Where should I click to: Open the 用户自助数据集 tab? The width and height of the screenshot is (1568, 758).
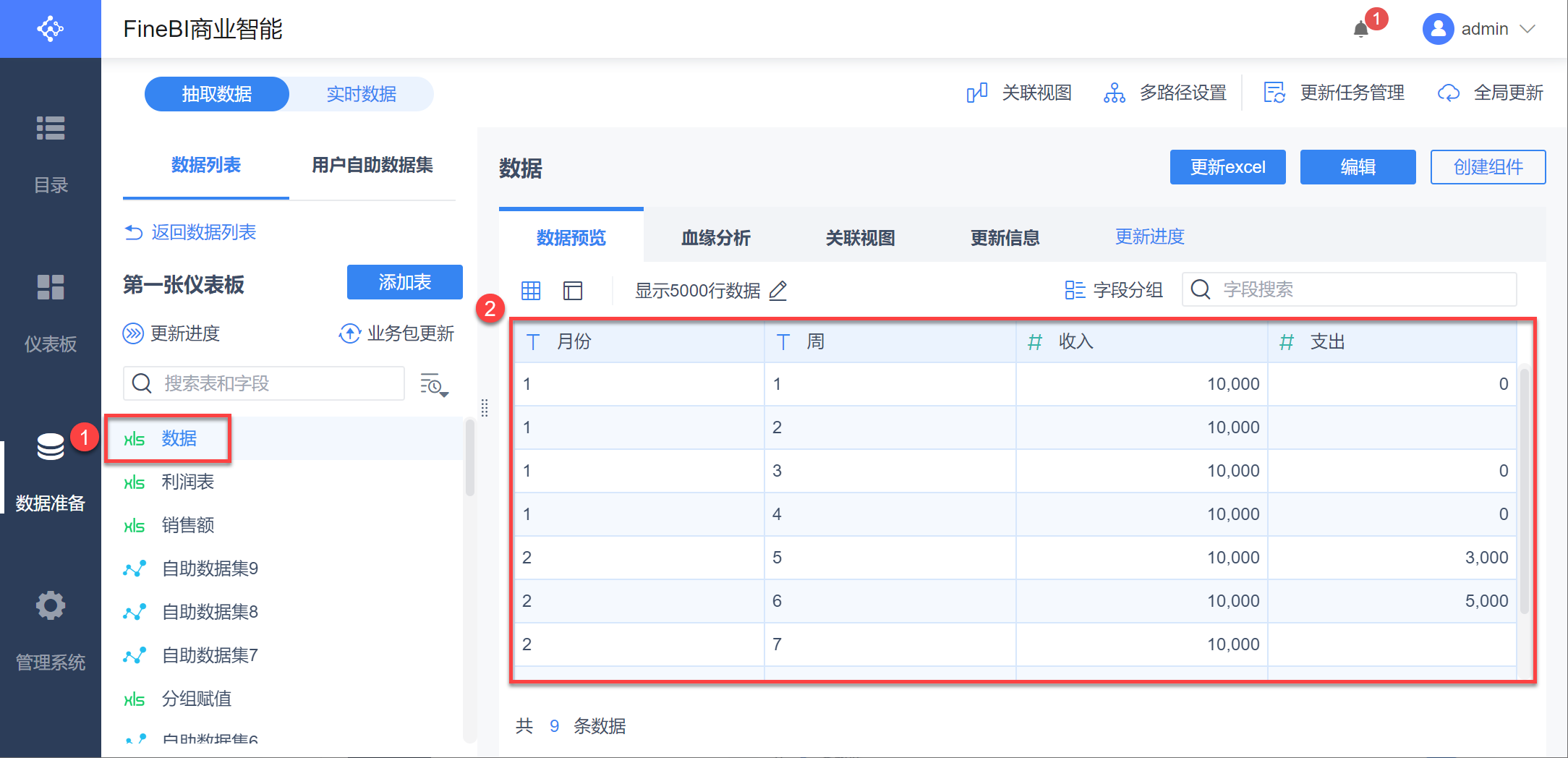(372, 166)
